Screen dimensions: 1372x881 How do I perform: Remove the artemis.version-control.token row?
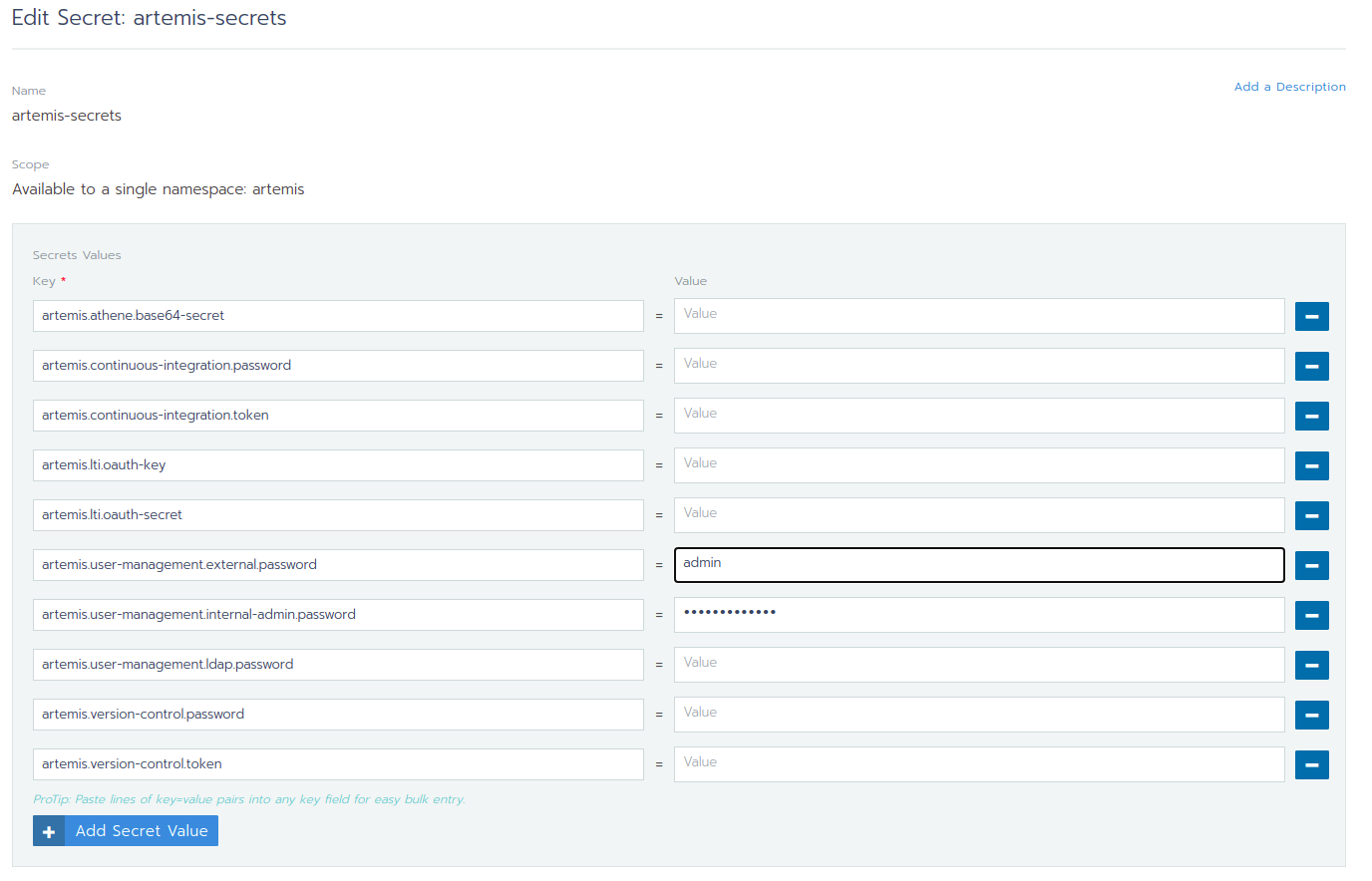pyautogui.click(x=1311, y=764)
